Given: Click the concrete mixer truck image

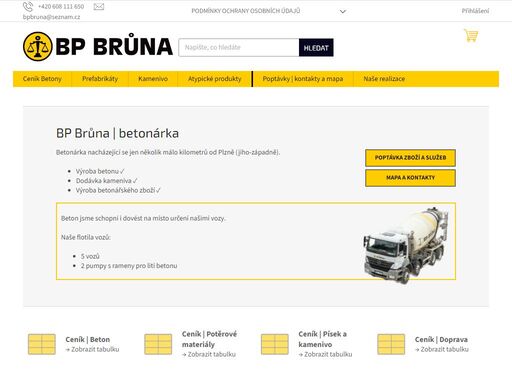Looking at the screenshot, I should click(x=406, y=245).
